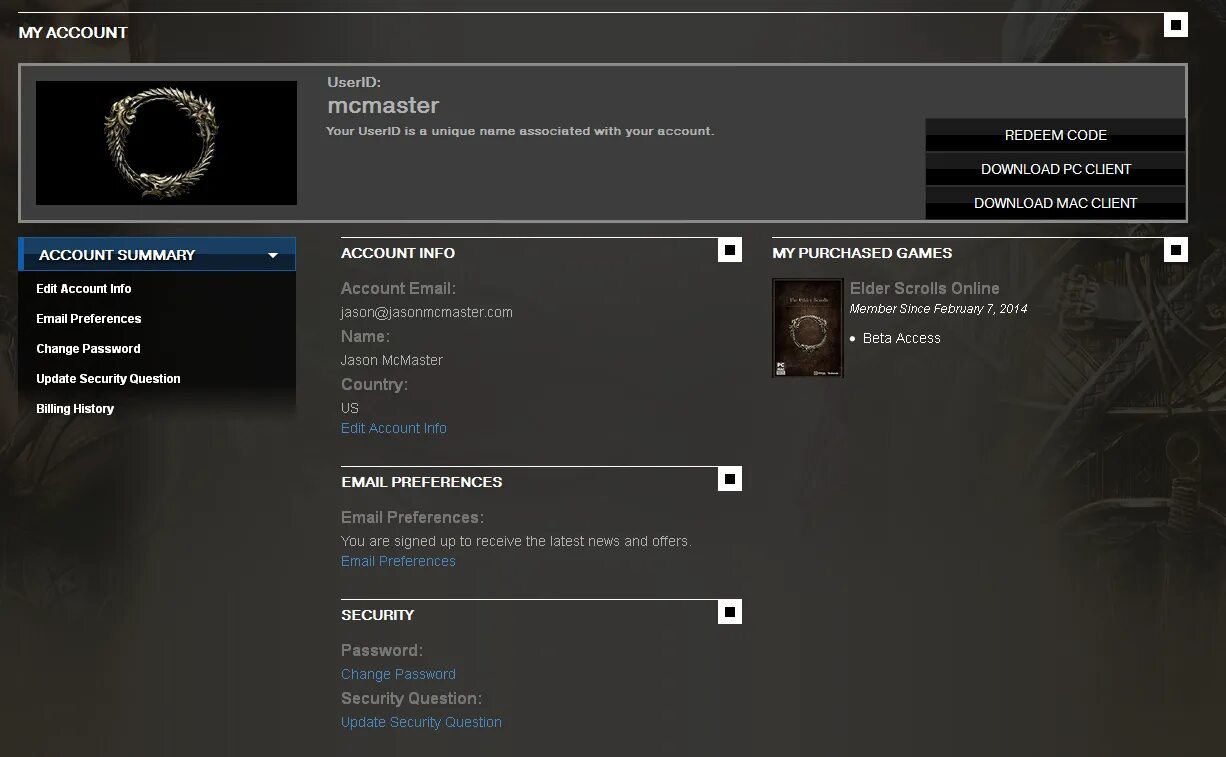
Task: Open Update Security Question in sidebar
Action: 108,379
